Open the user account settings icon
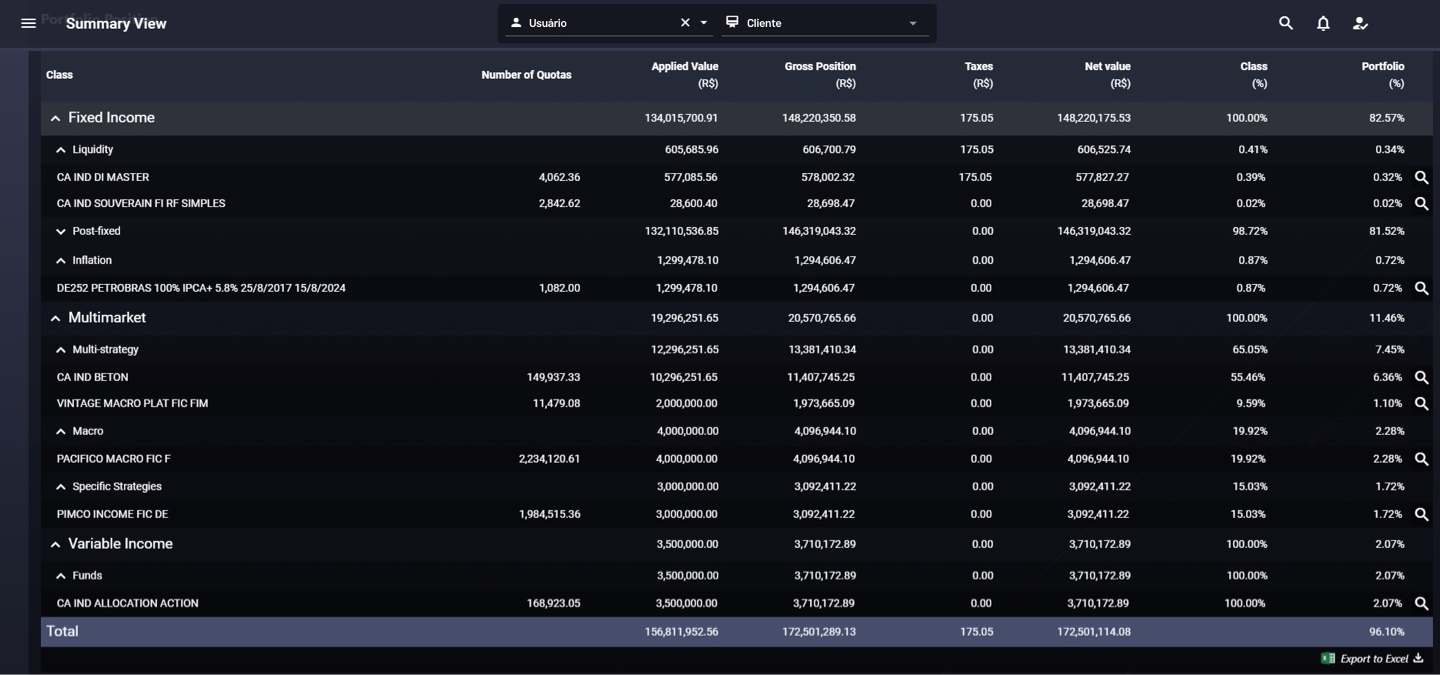The image size is (1440, 675). (x=1360, y=23)
